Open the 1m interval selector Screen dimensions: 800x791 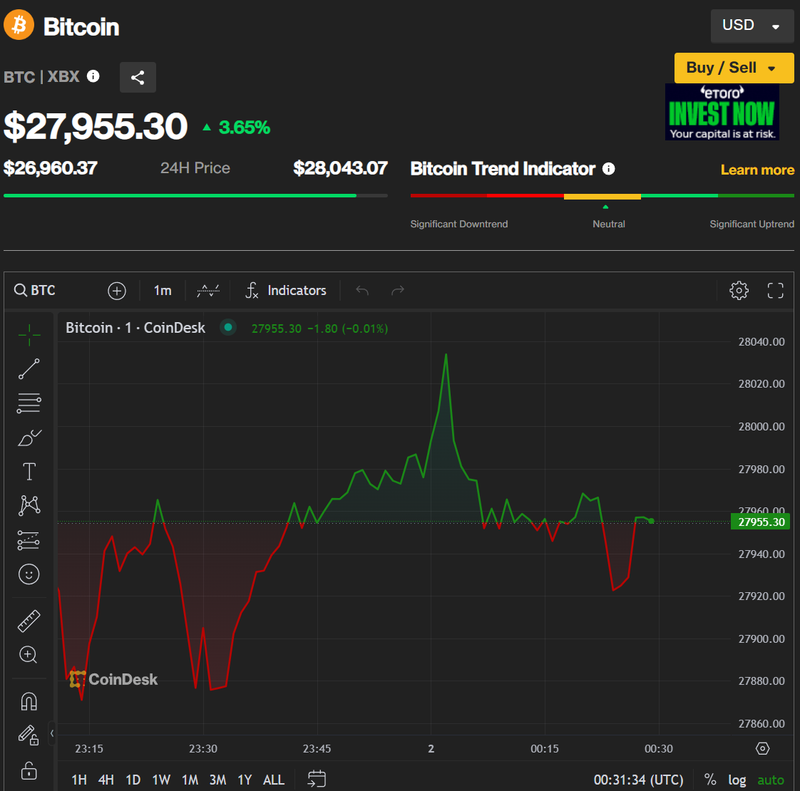pyautogui.click(x=162, y=290)
